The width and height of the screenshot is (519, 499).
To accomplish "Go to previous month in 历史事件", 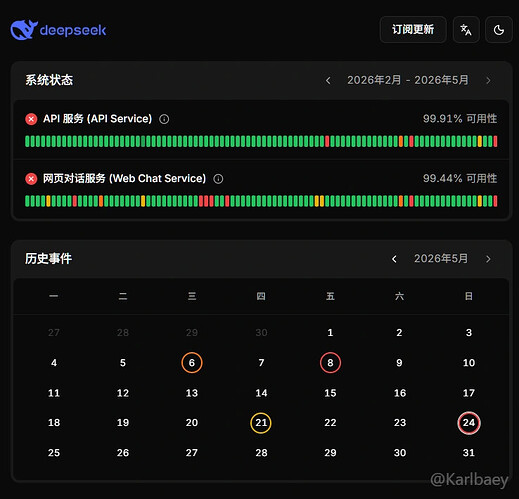I will click(394, 259).
